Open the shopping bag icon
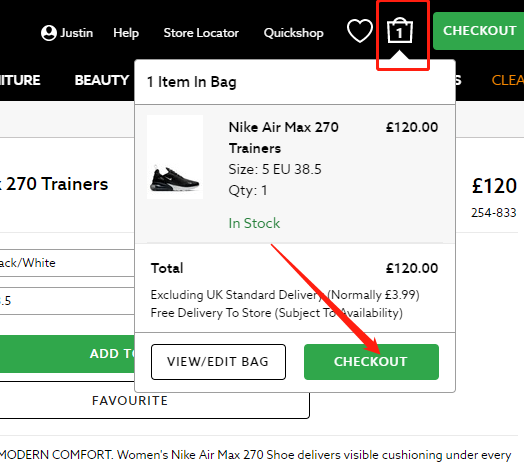Viewport: 524px width, 463px height. point(400,30)
